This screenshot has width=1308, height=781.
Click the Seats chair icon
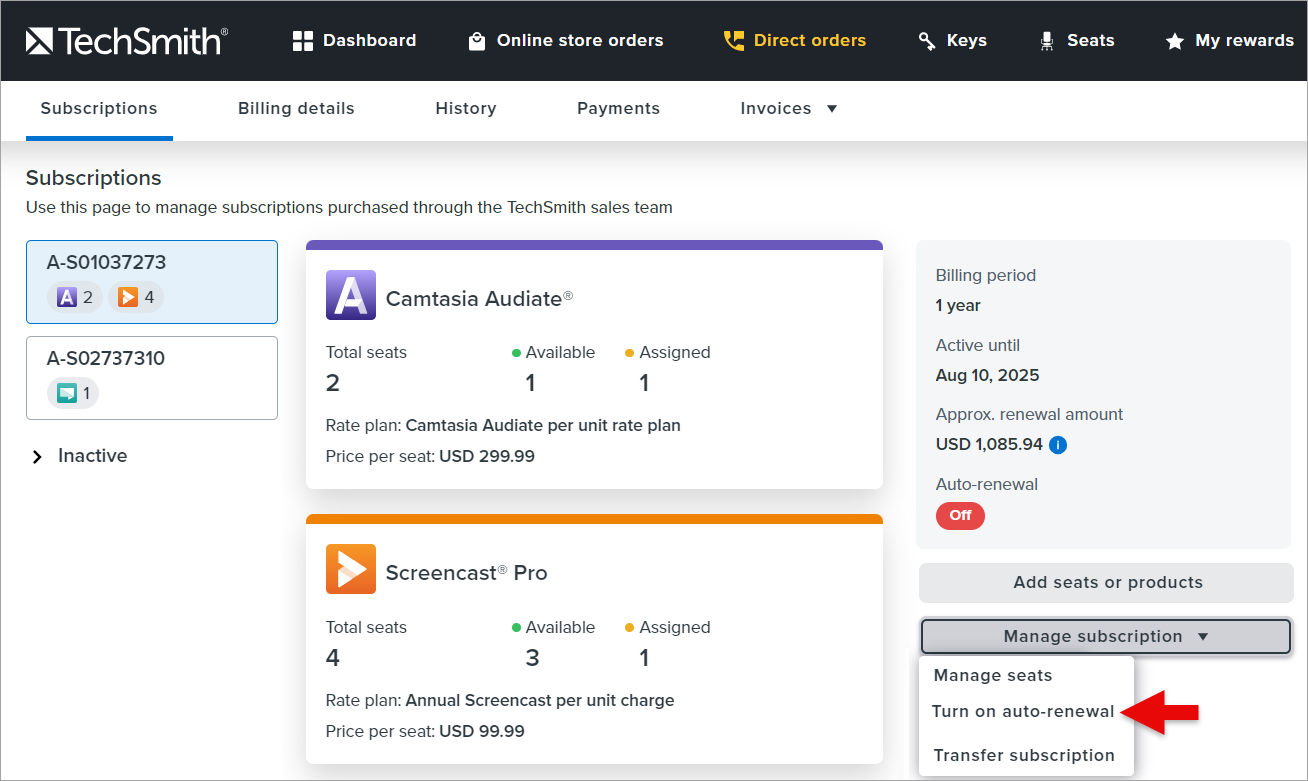point(1047,41)
